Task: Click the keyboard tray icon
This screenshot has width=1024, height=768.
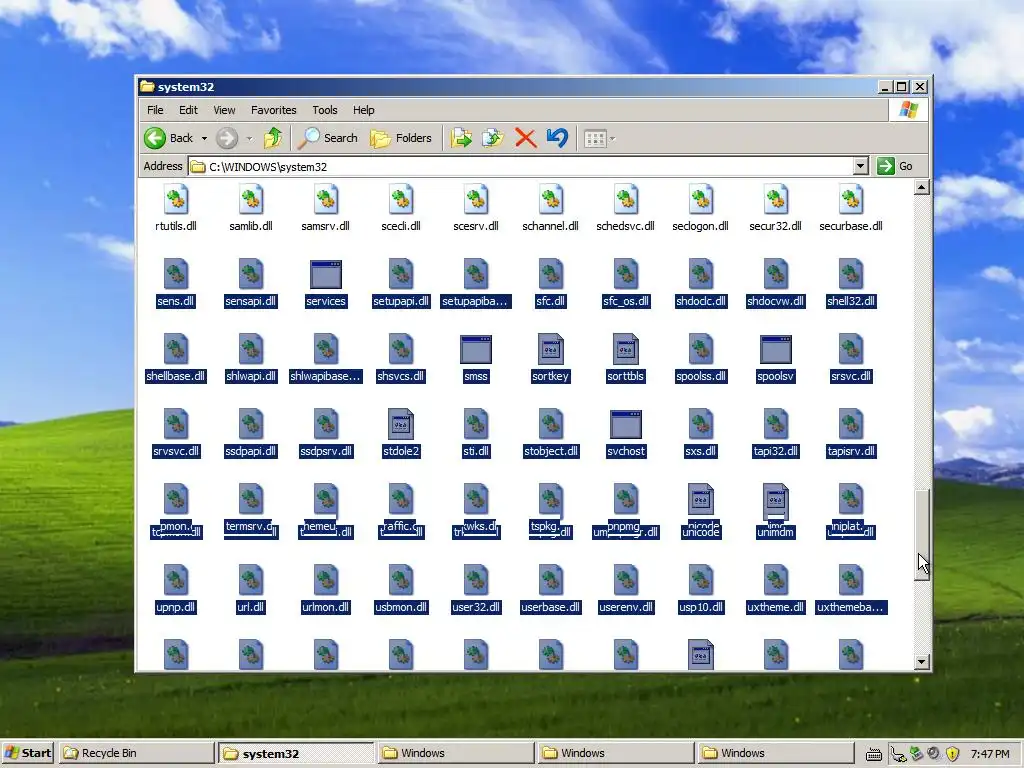Action: tap(874, 755)
